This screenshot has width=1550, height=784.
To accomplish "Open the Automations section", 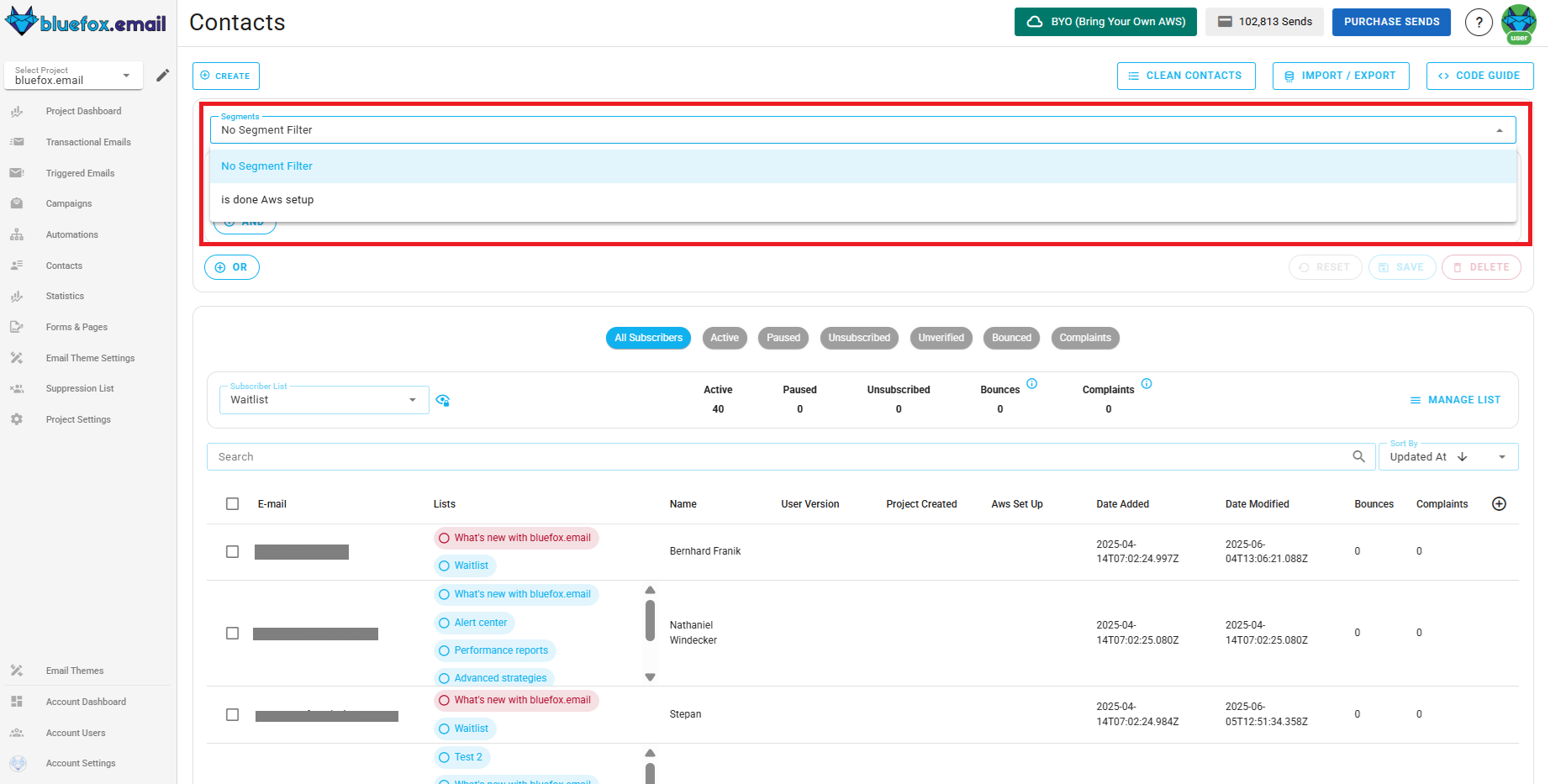I will 71,234.
